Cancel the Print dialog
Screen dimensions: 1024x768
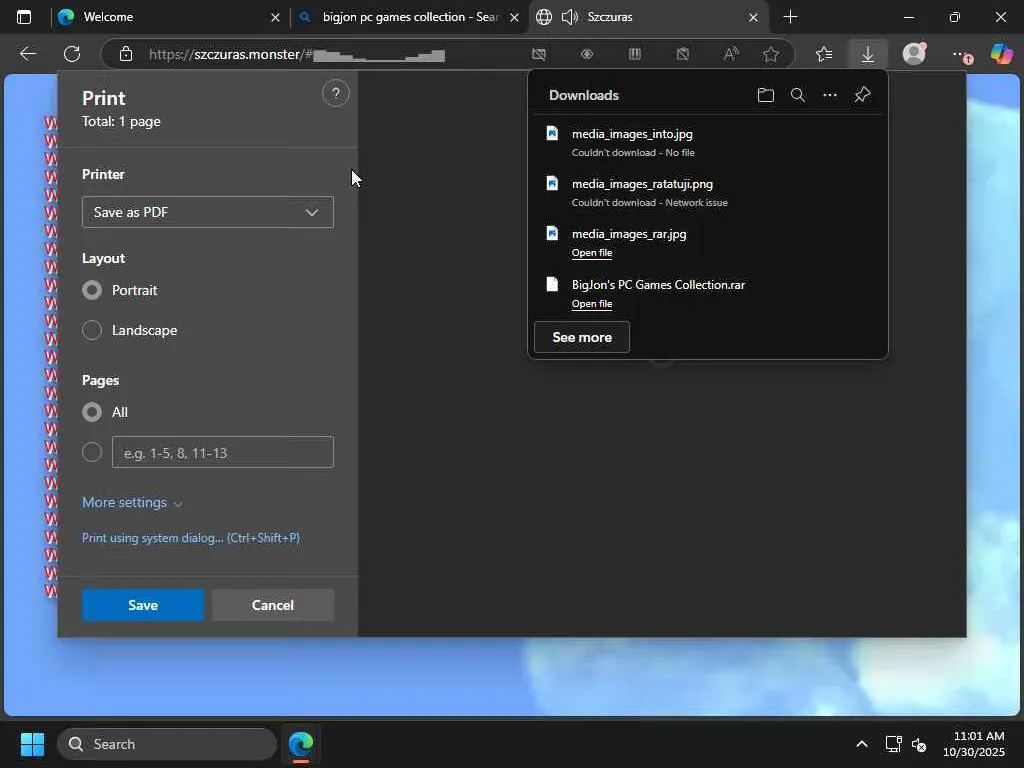coord(273,605)
